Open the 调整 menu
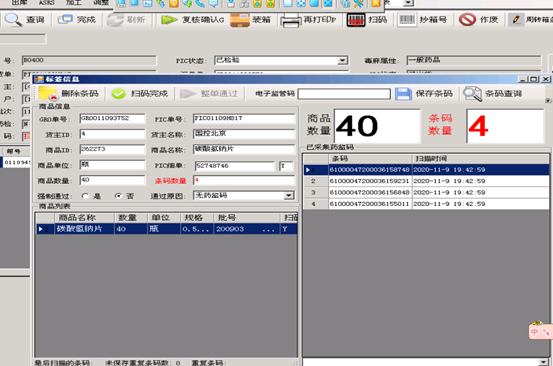 tap(101, 3)
